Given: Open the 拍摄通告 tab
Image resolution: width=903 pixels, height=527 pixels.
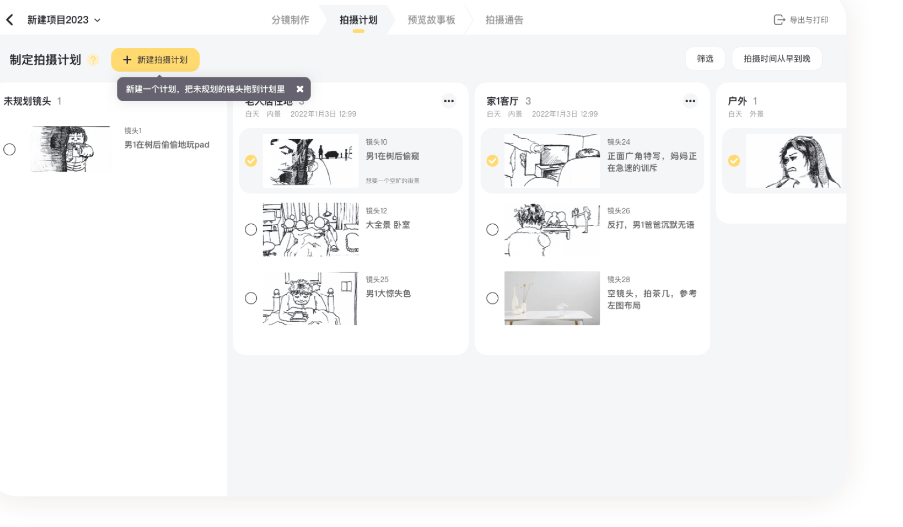Looking at the screenshot, I should [x=504, y=20].
